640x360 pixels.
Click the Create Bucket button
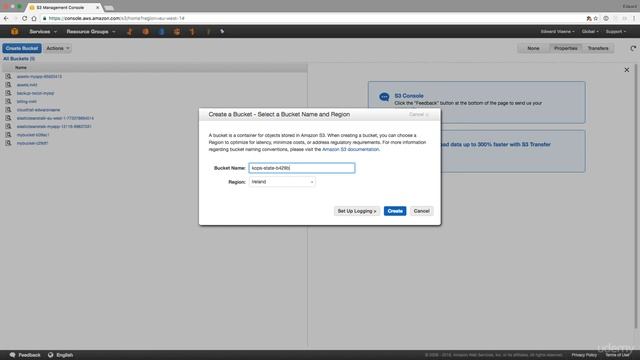pos(22,48)
